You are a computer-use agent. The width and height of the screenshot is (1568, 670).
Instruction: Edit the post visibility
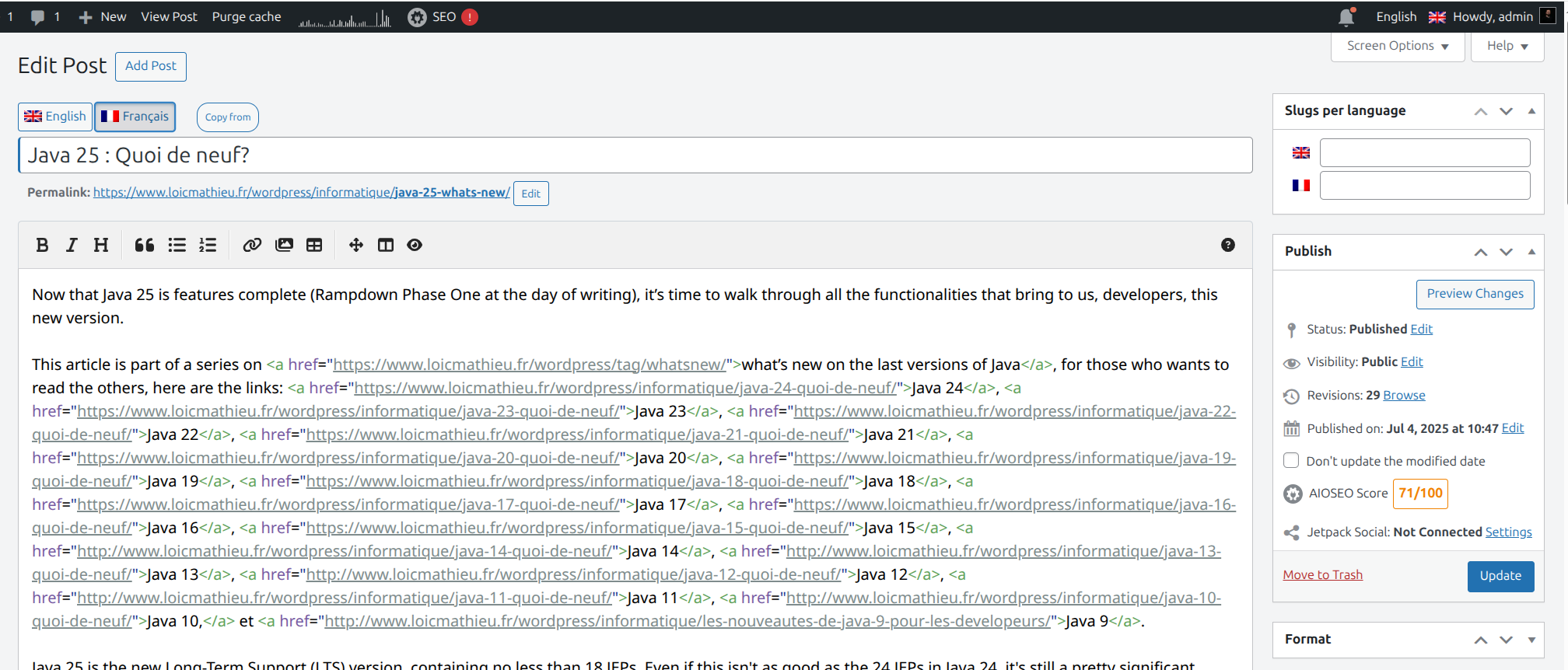pos(1412,362)
